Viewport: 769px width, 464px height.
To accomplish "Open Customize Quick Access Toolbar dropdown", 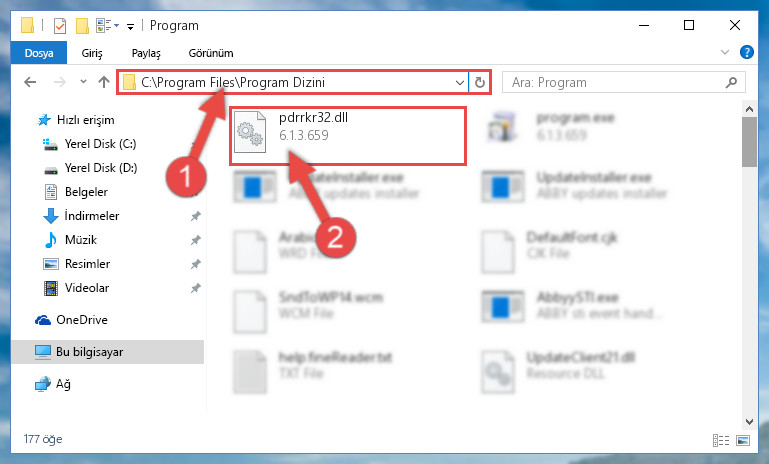I will tap(130, 26).
